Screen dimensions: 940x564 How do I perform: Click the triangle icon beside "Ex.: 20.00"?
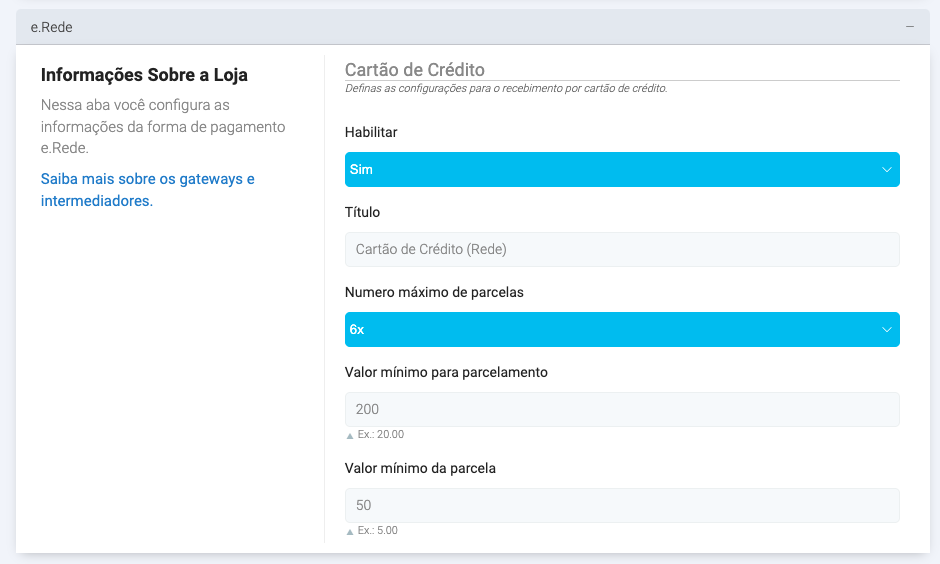[349, 436]
